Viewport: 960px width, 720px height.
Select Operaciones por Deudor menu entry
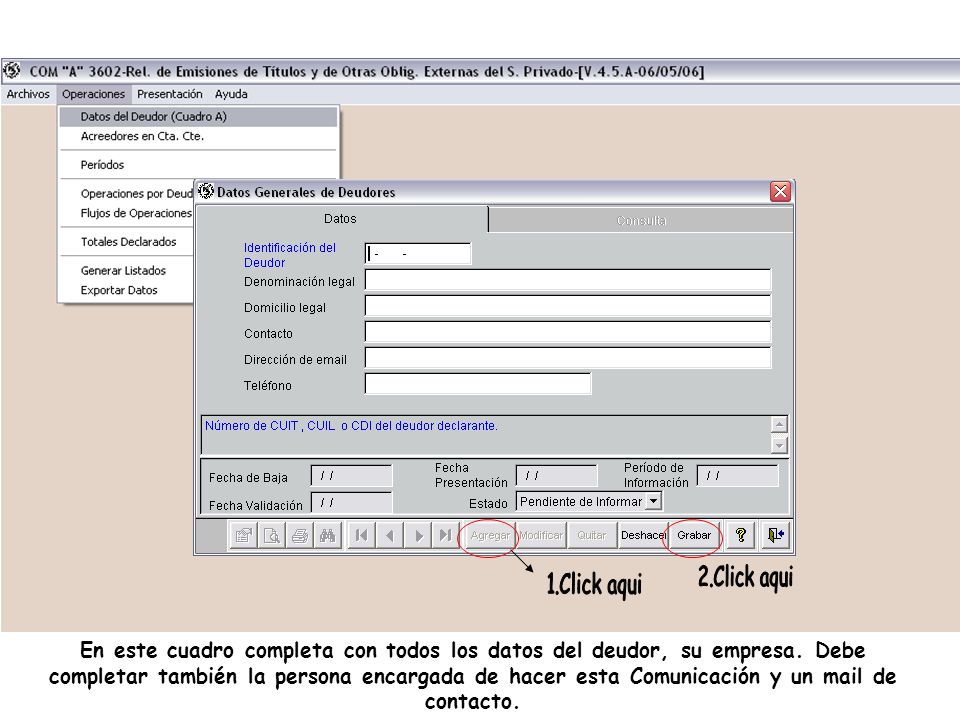click(127, 193)
